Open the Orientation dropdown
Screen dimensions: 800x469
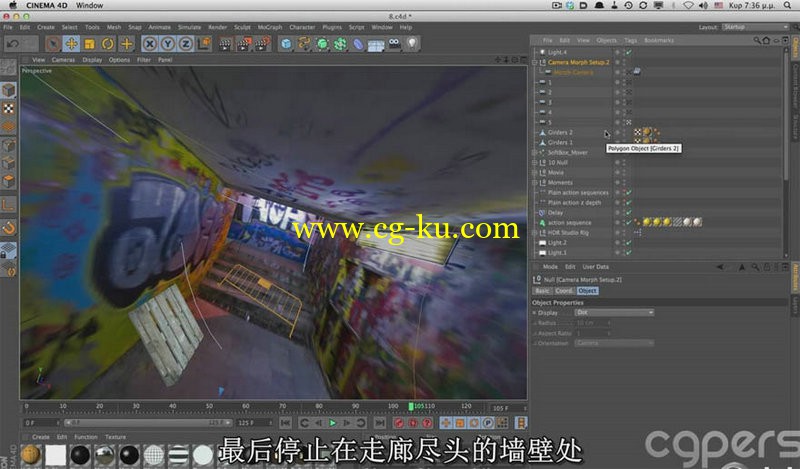click(x=614, y=343)
